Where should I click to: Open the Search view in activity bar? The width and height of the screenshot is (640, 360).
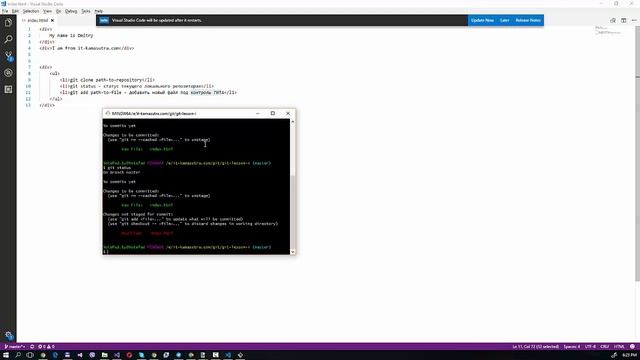pos(8,39)
